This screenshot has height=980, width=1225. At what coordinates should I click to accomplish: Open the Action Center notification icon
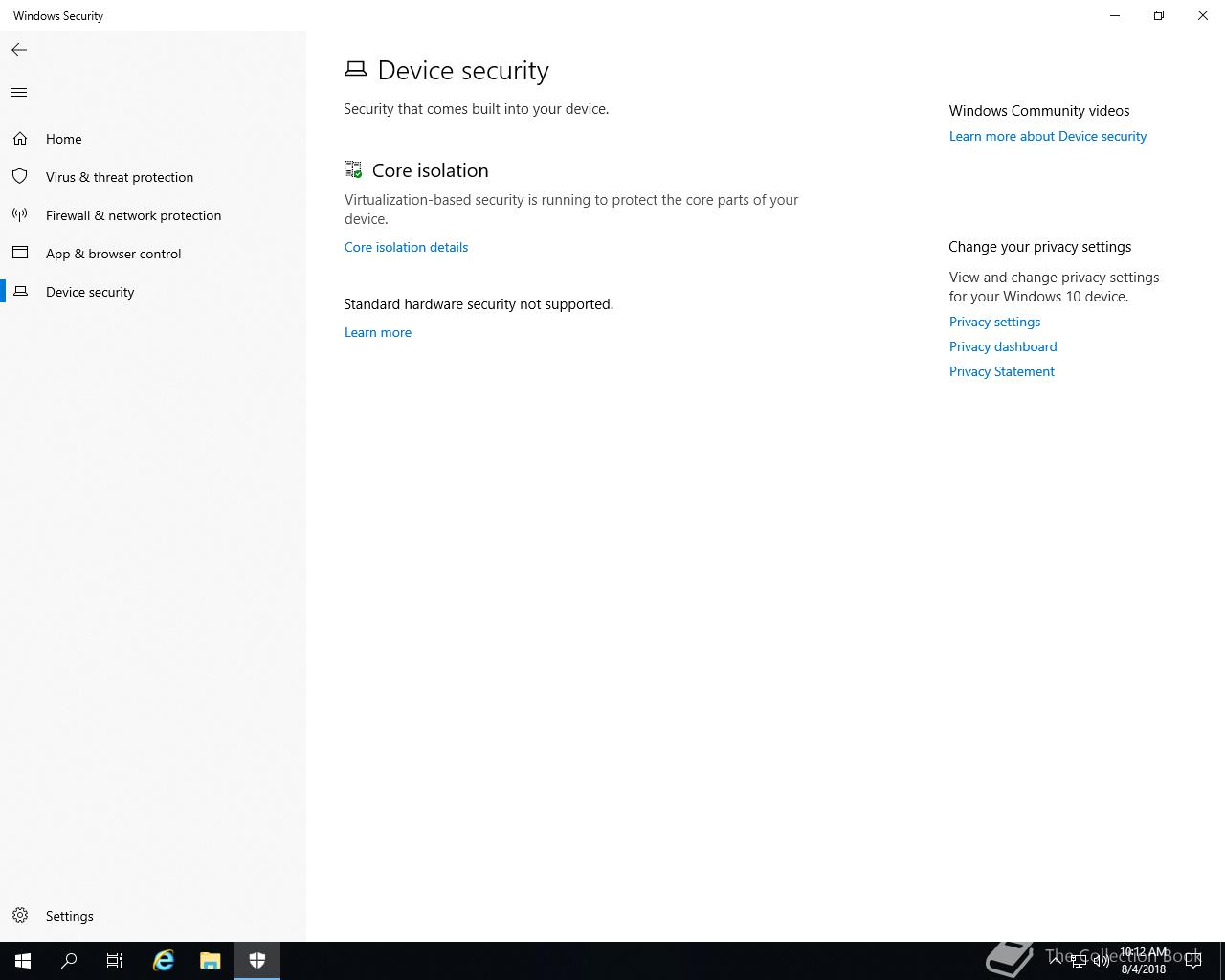pyautogui.click(x=1193, y=961)
